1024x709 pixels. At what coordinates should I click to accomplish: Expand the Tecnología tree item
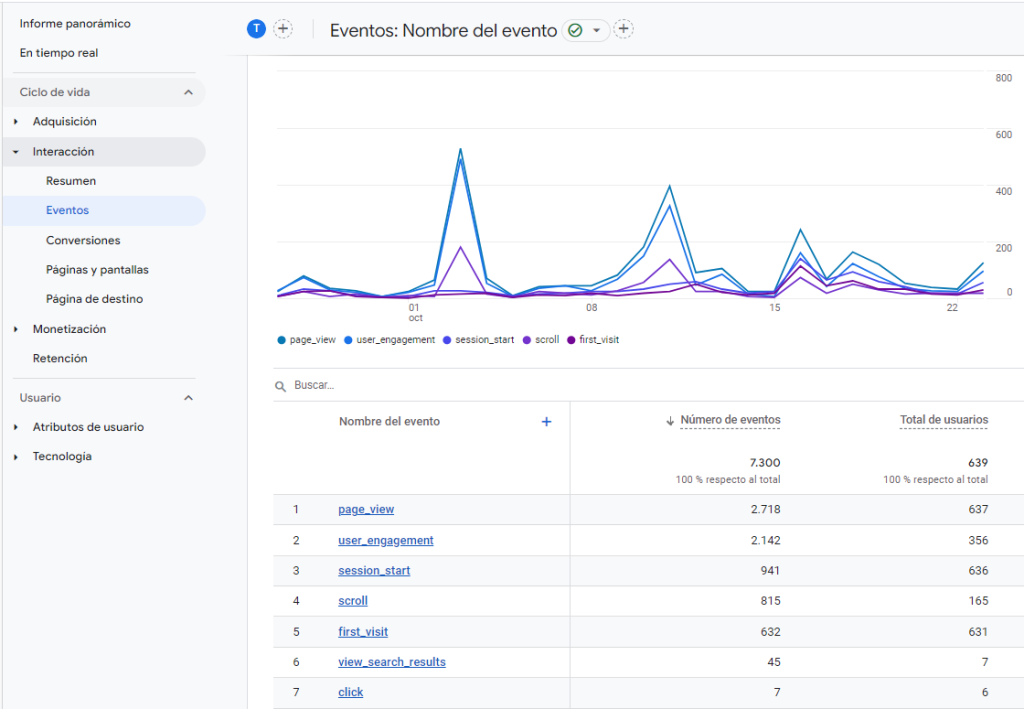click(x=17, y=457)
